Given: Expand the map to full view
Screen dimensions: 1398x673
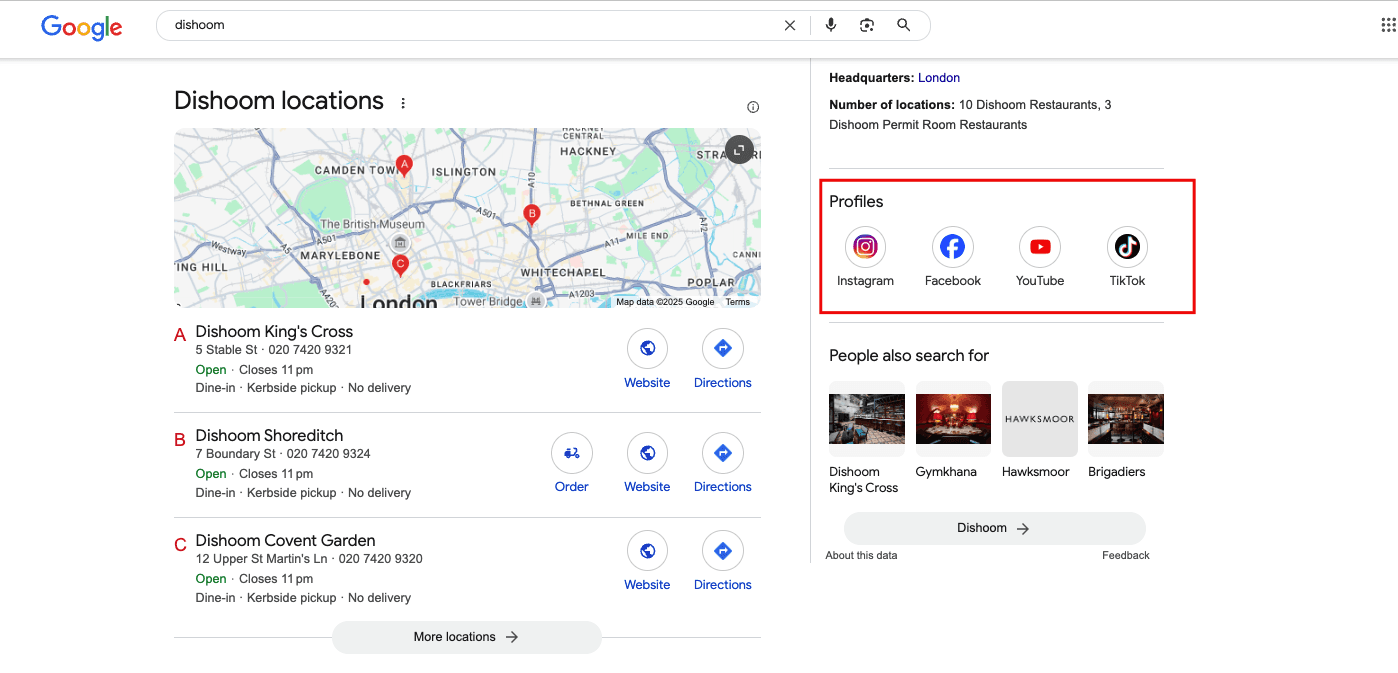Looking at the screenshot, I should 739,149.
